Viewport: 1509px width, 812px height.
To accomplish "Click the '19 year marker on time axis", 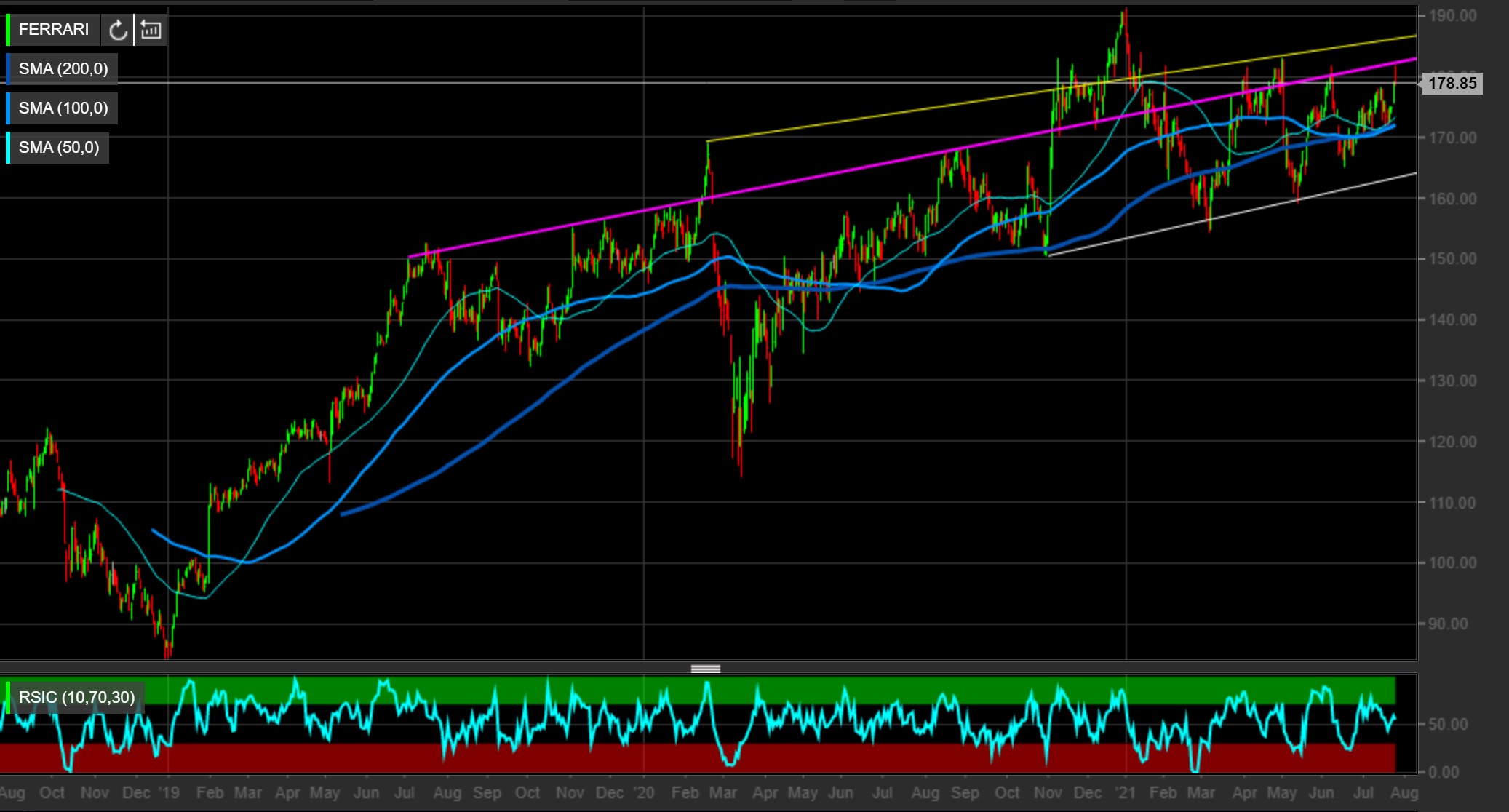I will point(168,792).
